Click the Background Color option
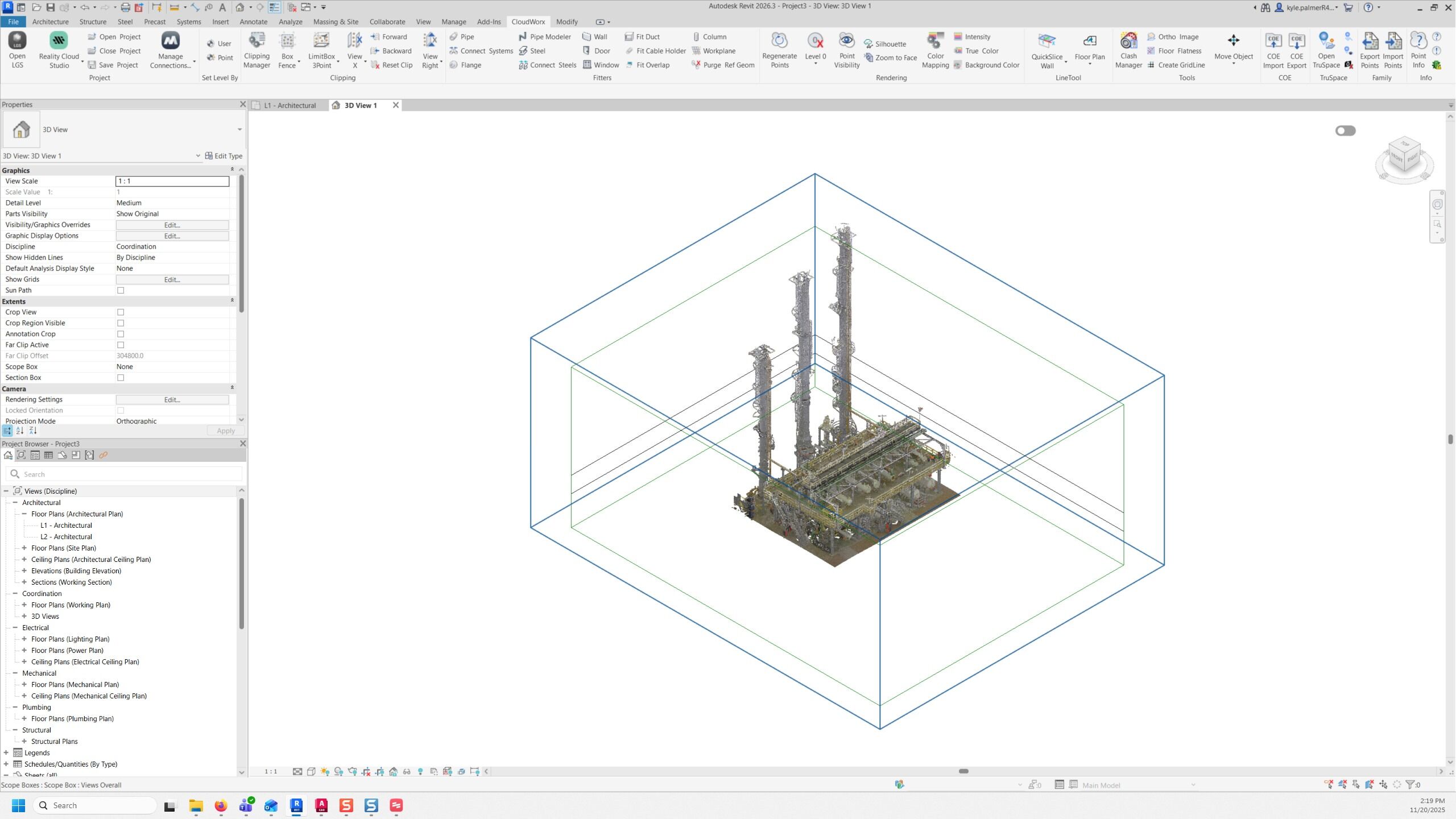This screenshot has height=819, width=1456. click(991, 65)
